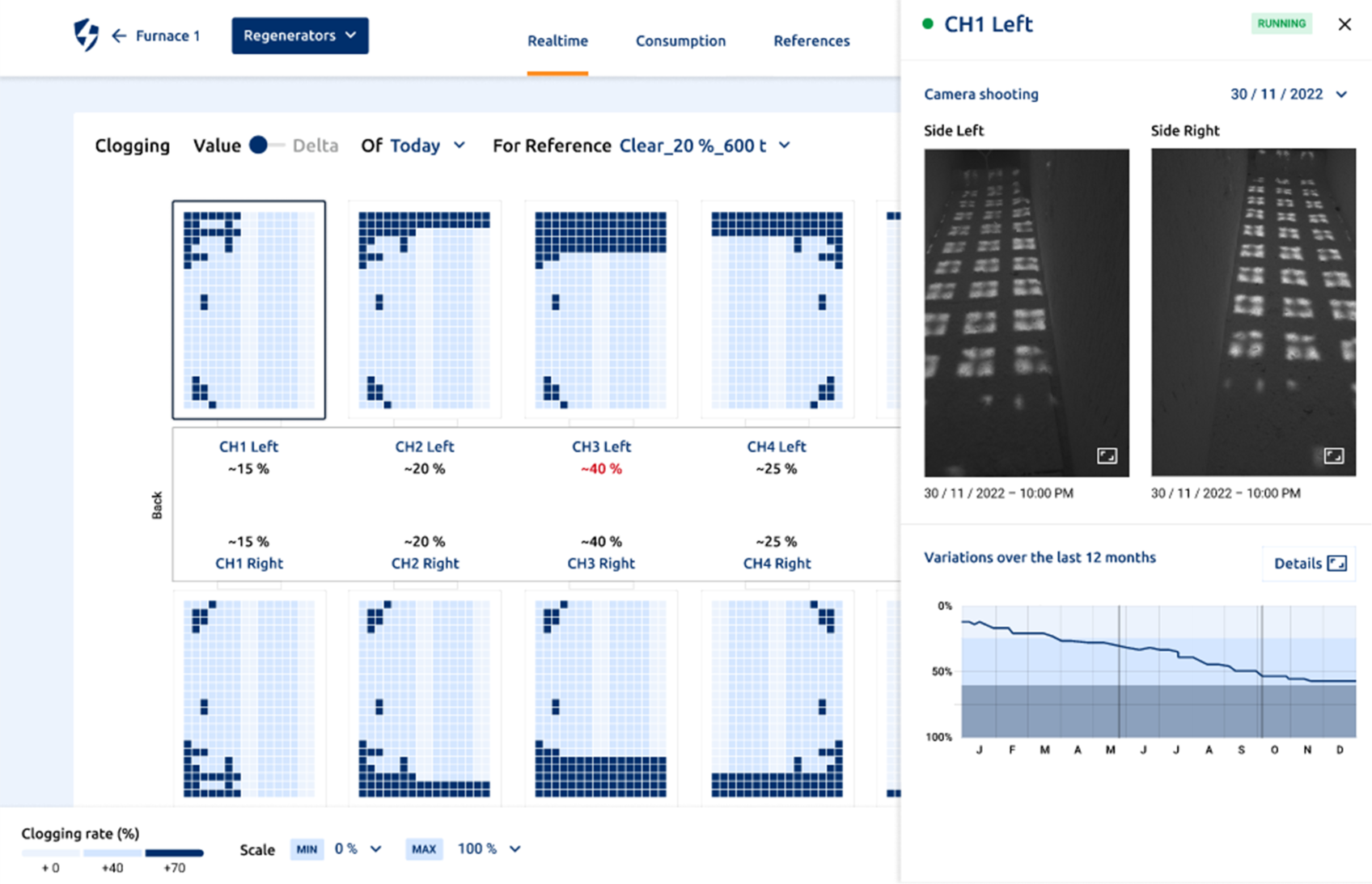
Task: Switch to the References tab
Action: click(x=811, y=41)
